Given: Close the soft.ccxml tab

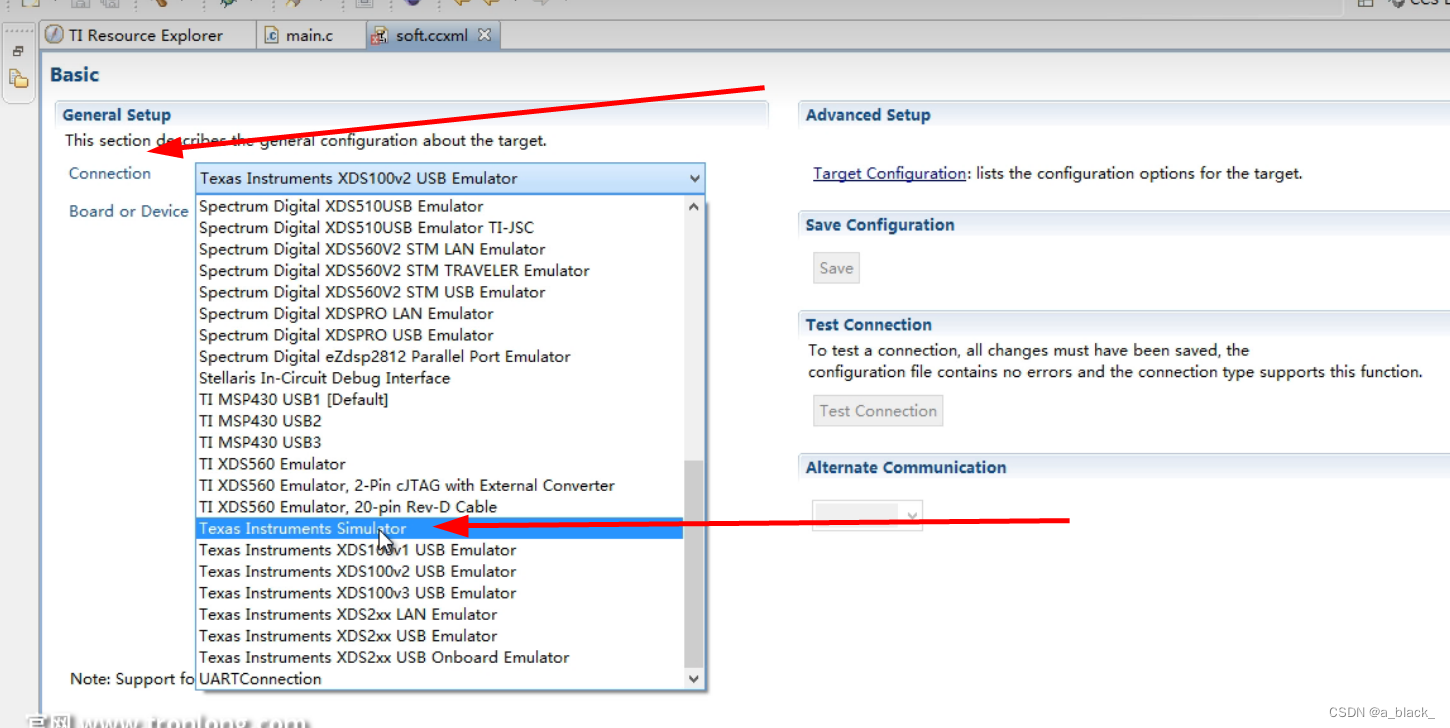Looking at the screenshot, I should click(484, 35).
